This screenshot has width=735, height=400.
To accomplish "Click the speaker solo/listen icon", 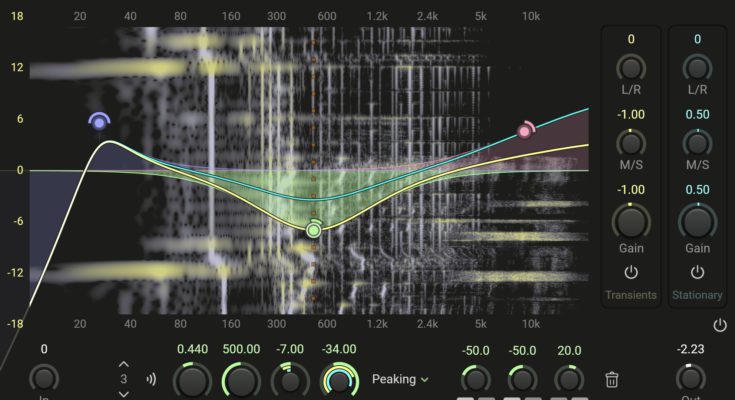I will click(152, 379).
